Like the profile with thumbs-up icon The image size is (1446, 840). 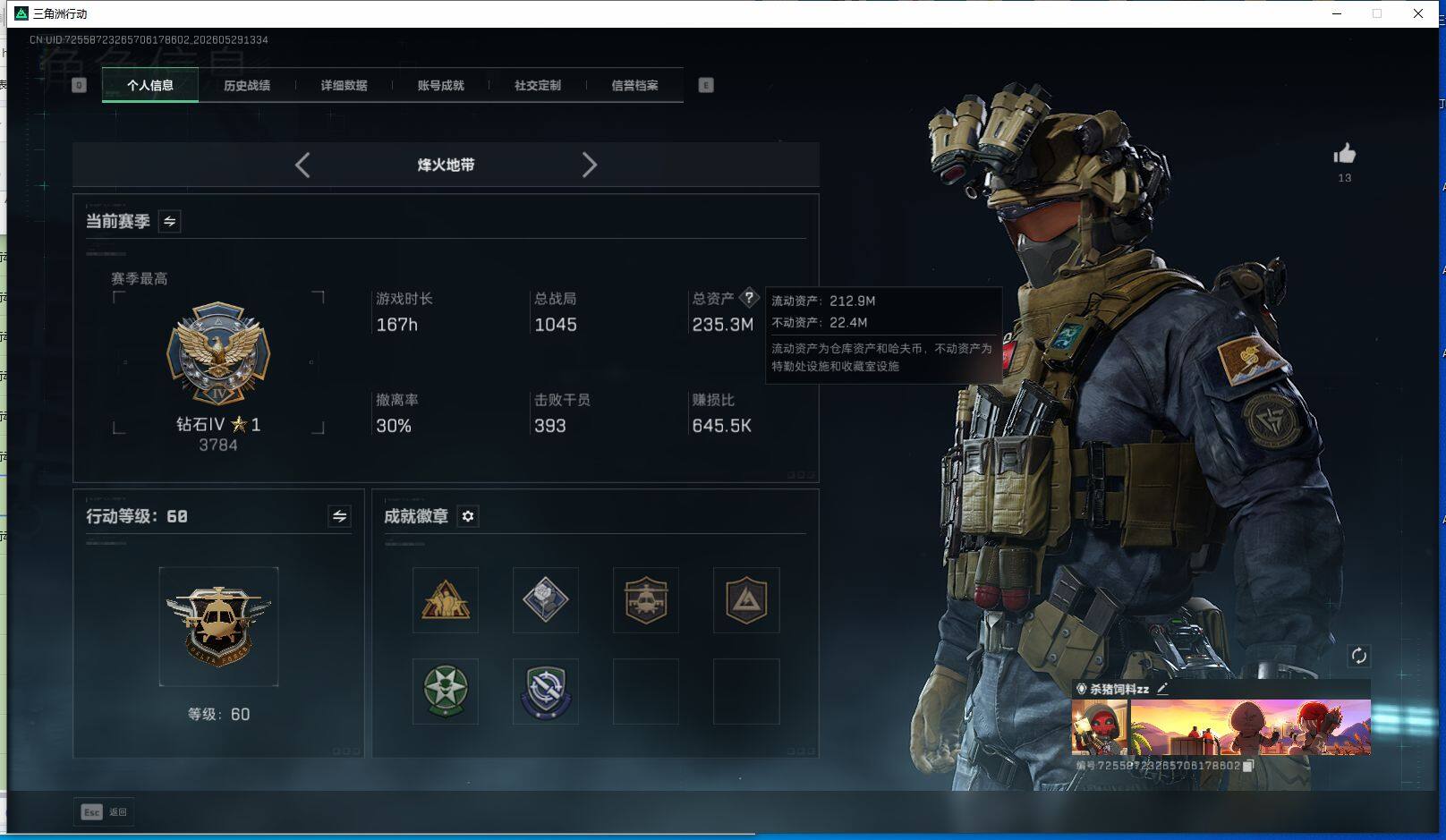tap(1344, 154)
